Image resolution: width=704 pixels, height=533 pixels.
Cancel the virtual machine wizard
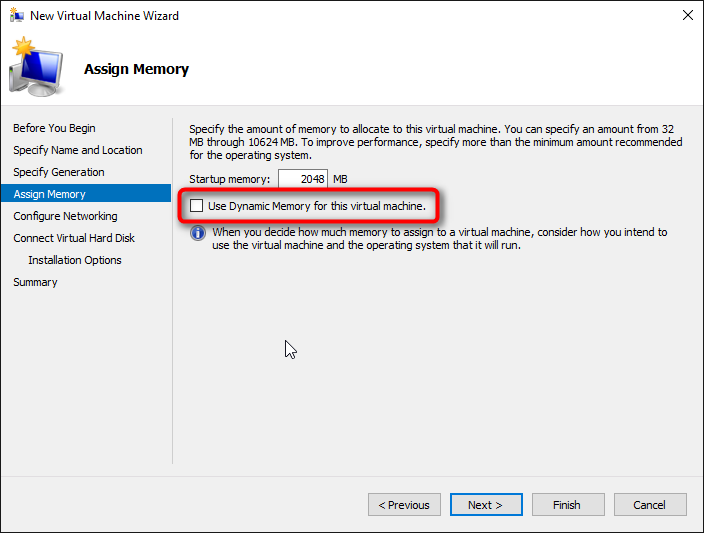(x=650, y=505)
